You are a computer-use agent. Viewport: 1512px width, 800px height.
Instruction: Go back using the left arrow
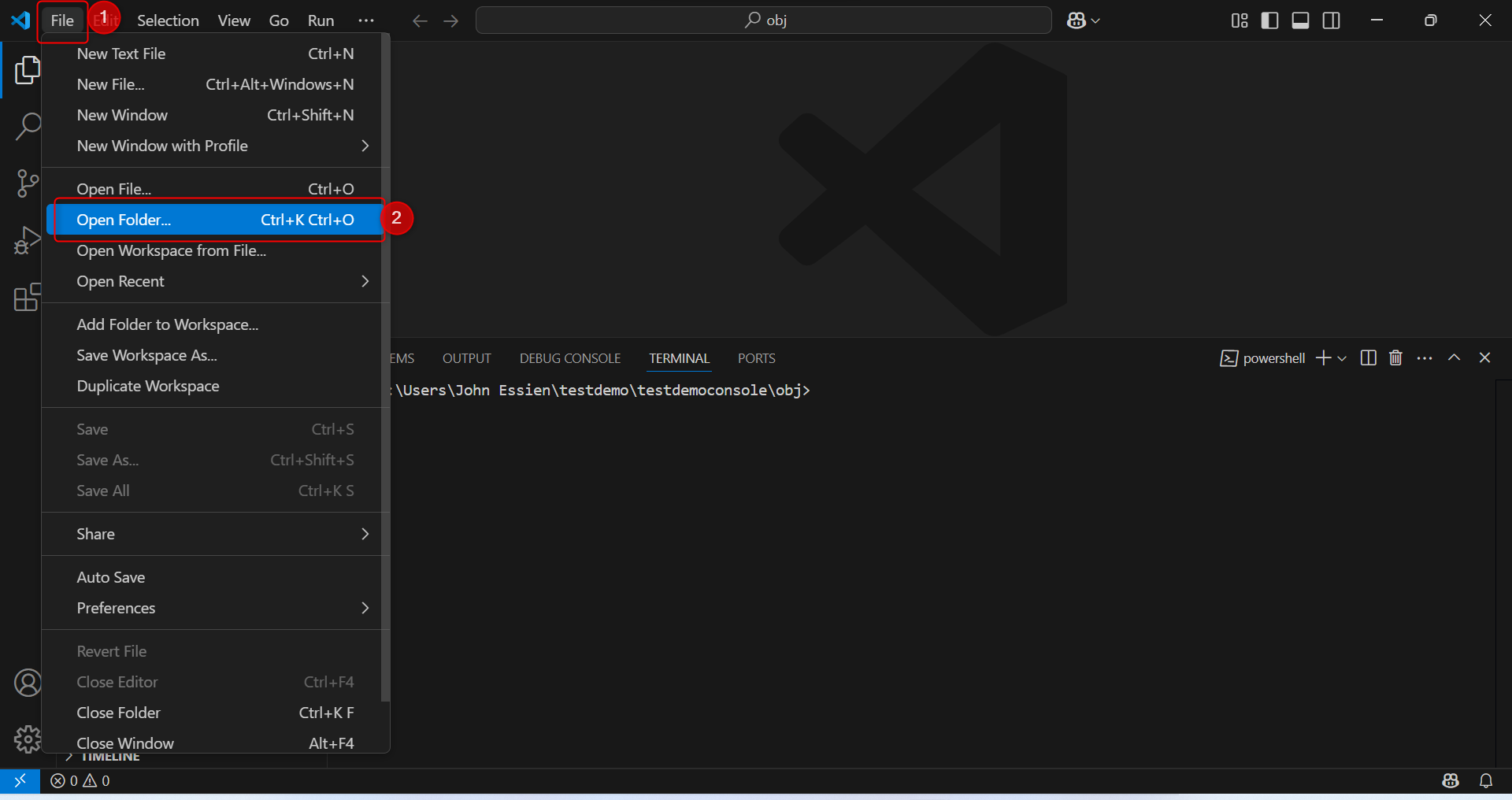(x=421, y=20)
